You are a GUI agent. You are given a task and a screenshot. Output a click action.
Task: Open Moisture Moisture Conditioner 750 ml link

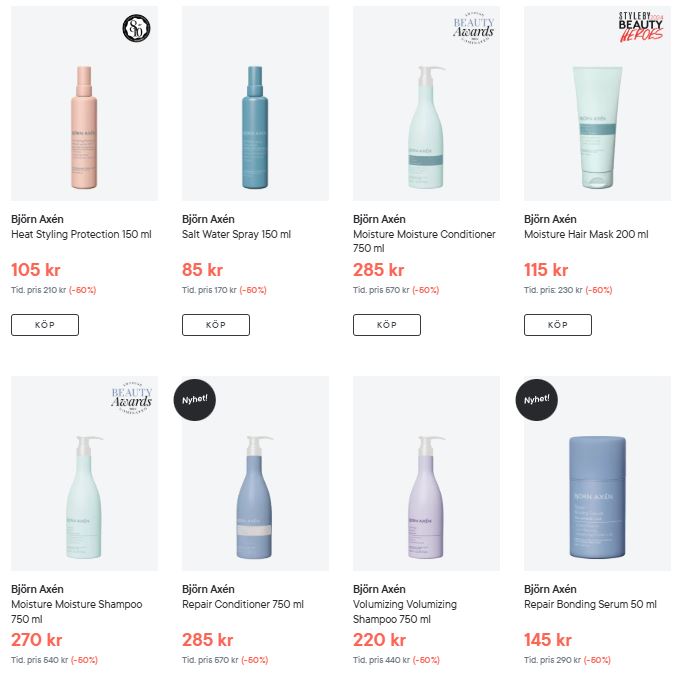click(x=424, y=241)
